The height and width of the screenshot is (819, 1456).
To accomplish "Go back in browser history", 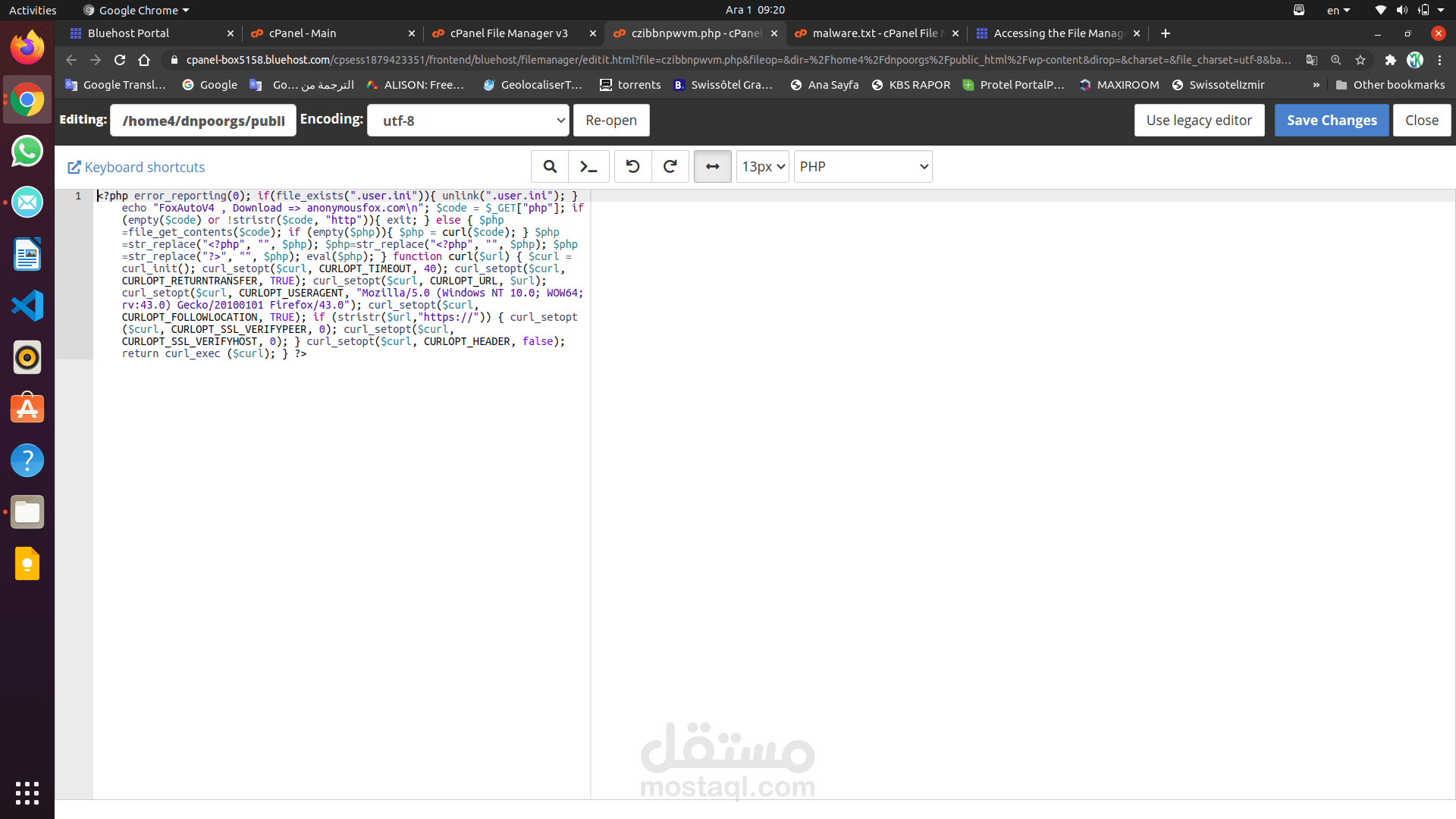I will point(71,60).
